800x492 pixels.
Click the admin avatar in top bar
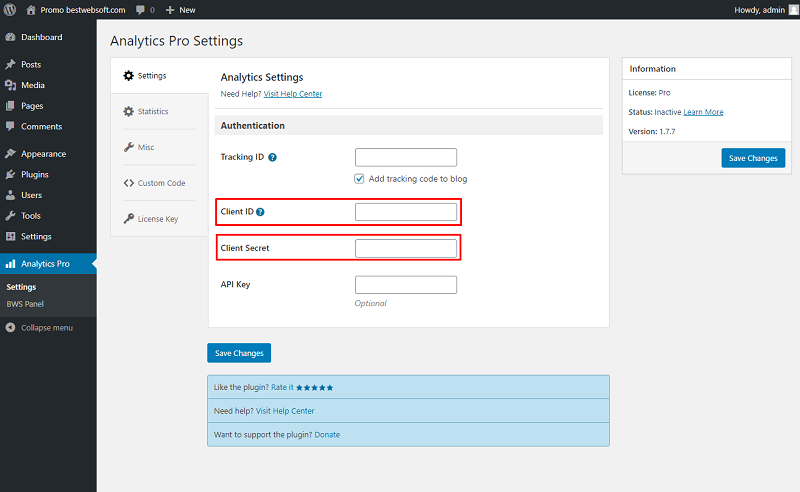pyautogui.click(x=794, y=10)
